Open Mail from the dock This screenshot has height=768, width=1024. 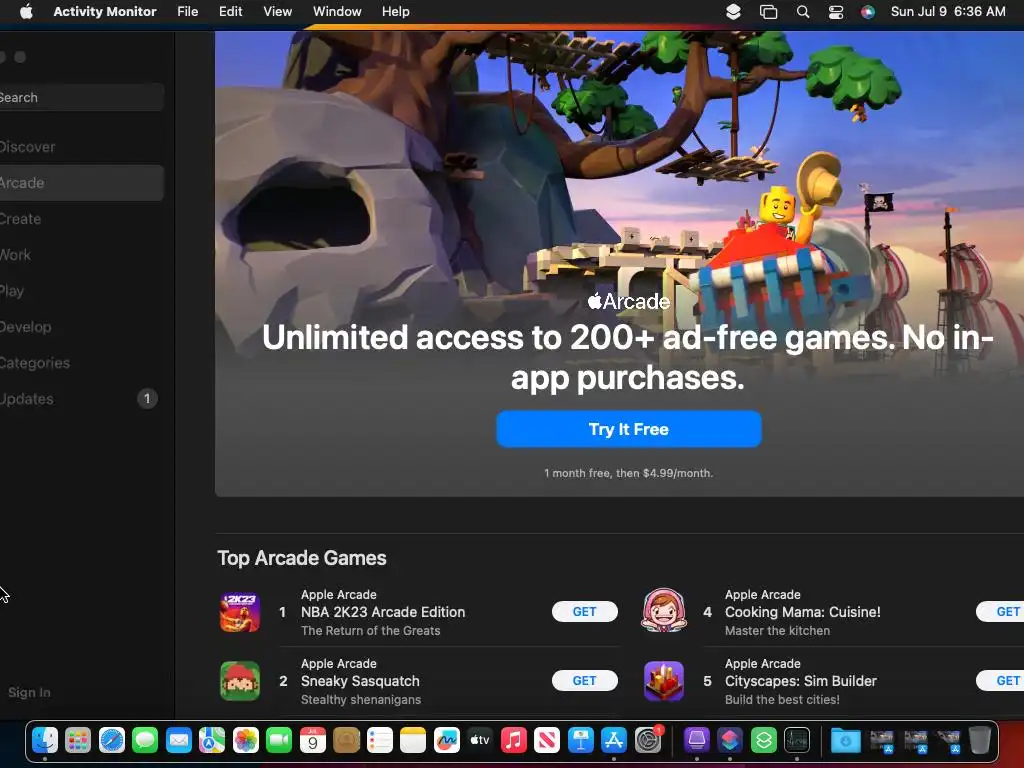pos(178,740)
